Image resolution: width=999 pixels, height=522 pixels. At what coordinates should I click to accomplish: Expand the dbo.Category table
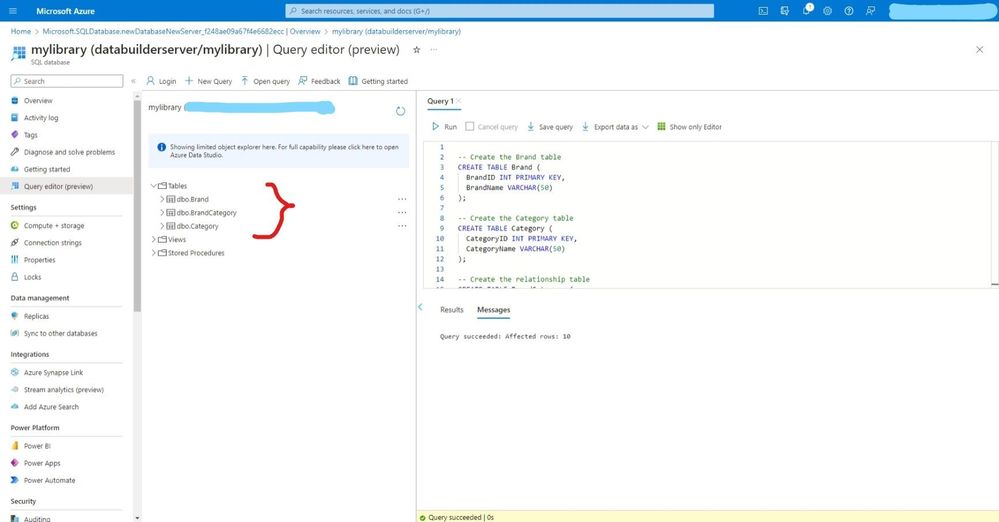click(x=162, y=226)
